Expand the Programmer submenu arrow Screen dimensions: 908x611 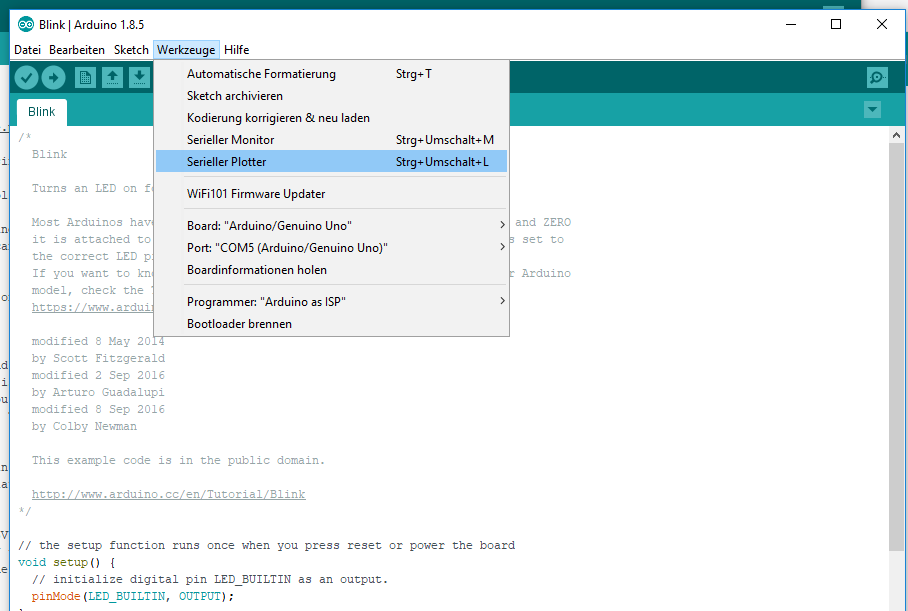tap(502, 301)
